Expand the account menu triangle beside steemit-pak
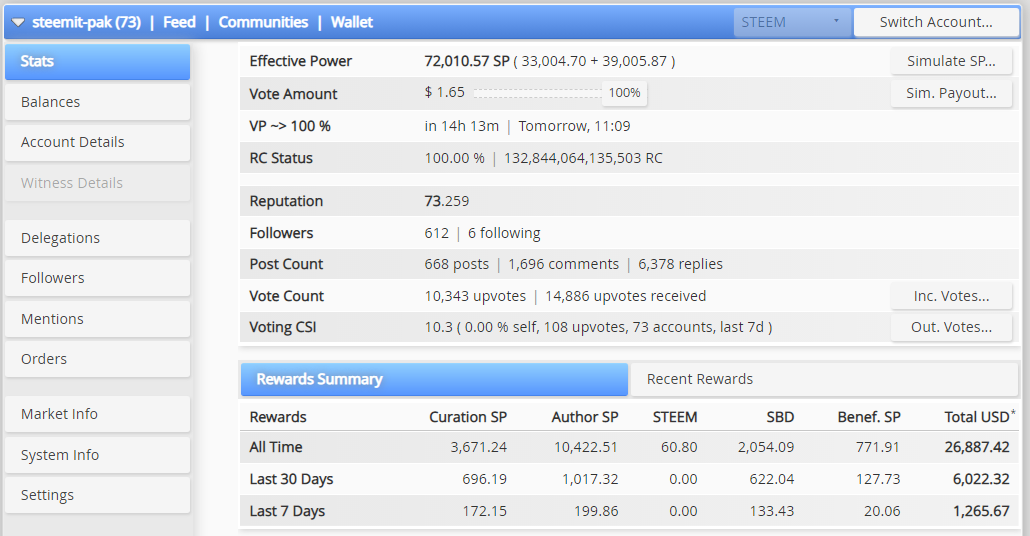The height and width of the screenshot is (536, 1030). (18, 23)
